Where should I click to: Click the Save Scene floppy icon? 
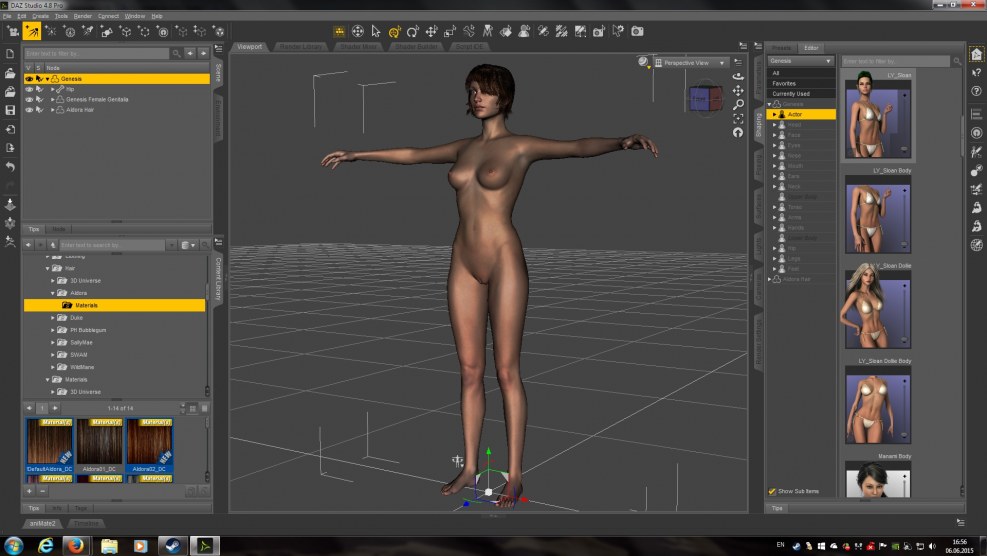[x=10, y=110]
